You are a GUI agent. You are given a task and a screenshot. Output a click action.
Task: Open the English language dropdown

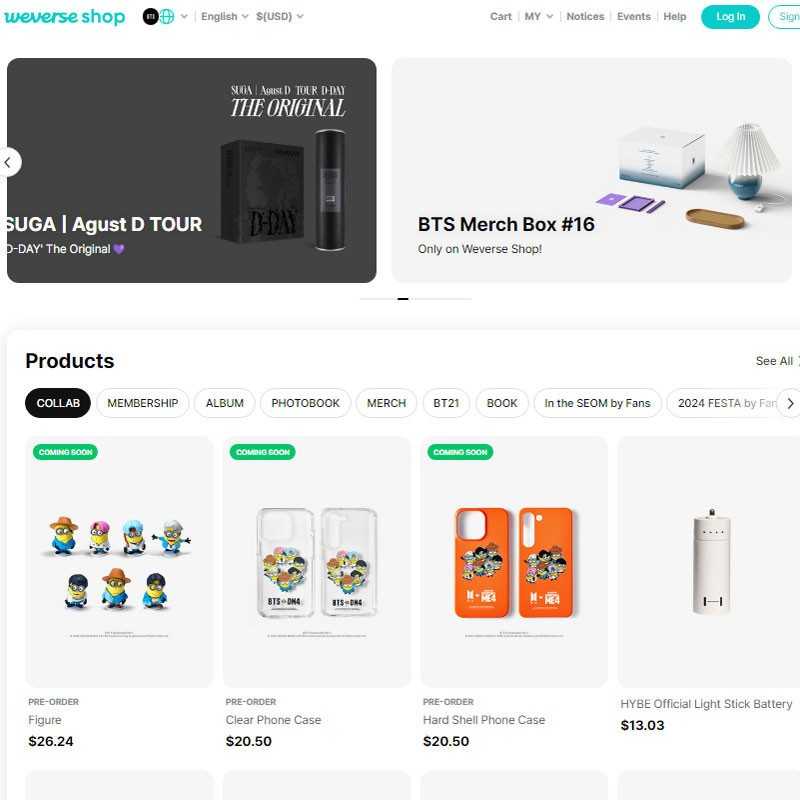[x=224, y=16]
